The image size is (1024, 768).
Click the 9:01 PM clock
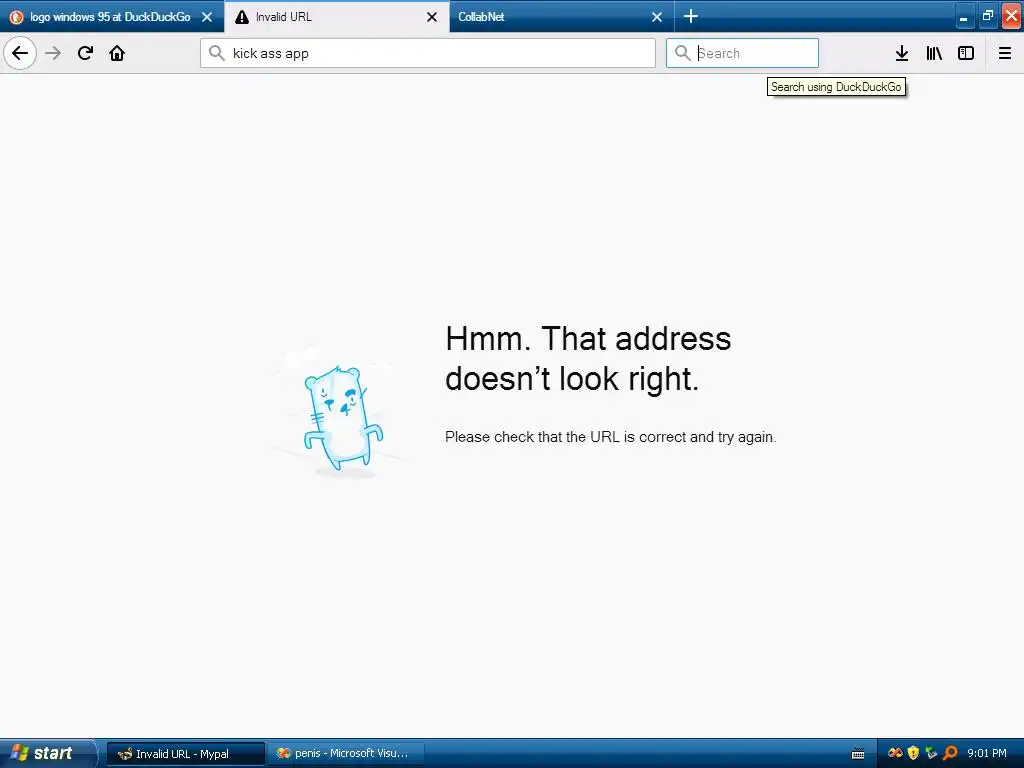(x=986, y=753)
